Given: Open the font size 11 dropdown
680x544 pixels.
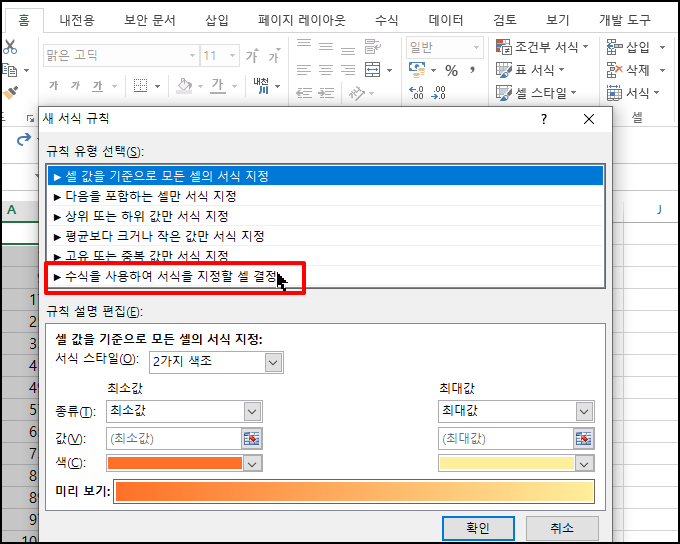Looking at the screenshot, I should click(232, 56).
